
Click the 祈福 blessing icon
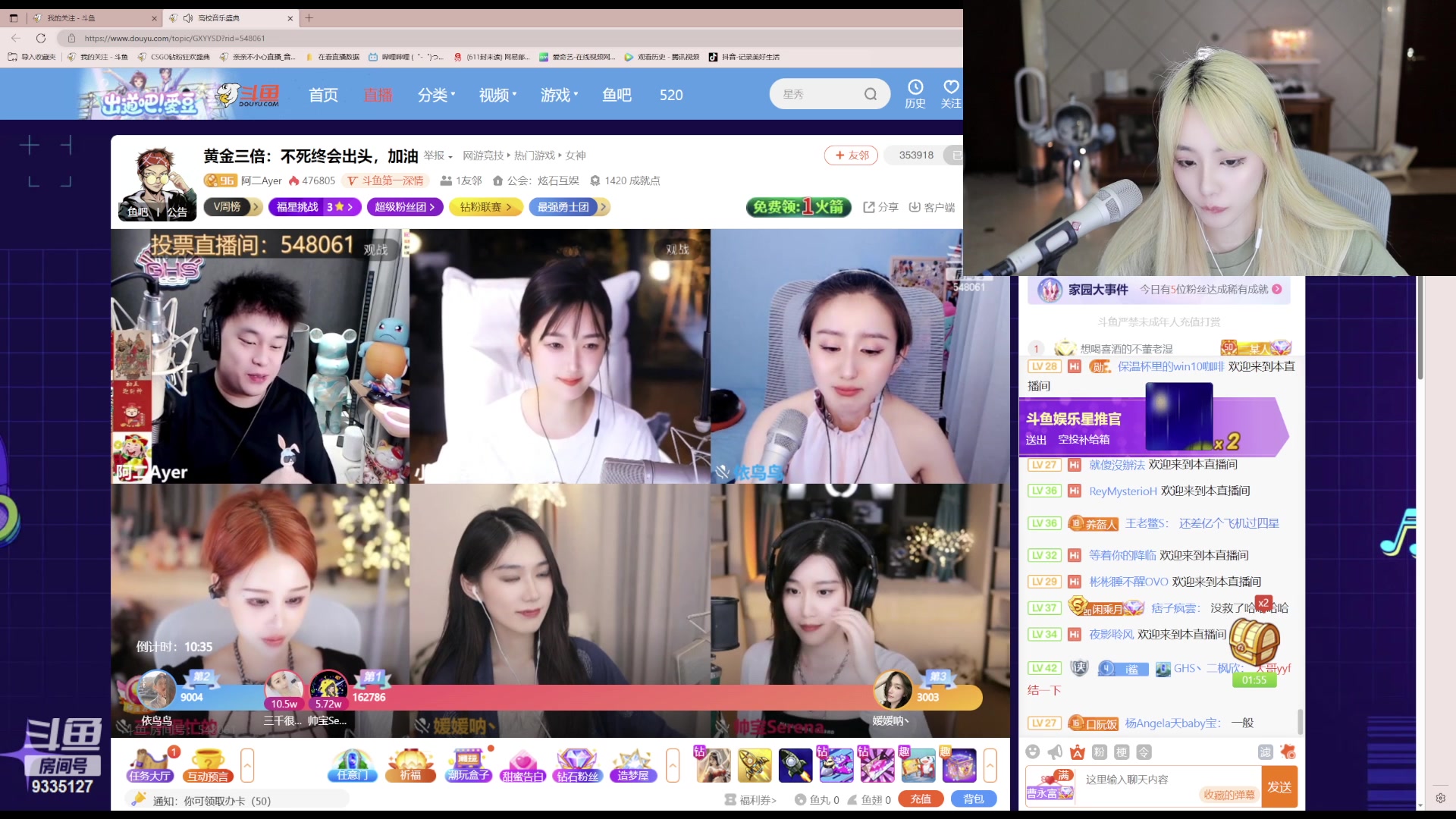point(410,765)
